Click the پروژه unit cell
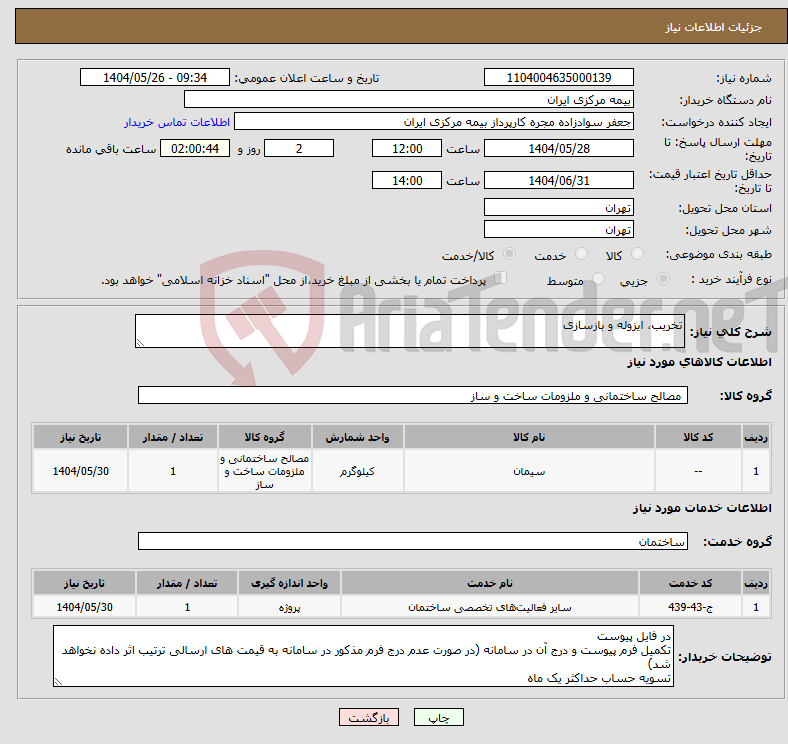This screenshot has height=744, width=788. pos(289,607)
